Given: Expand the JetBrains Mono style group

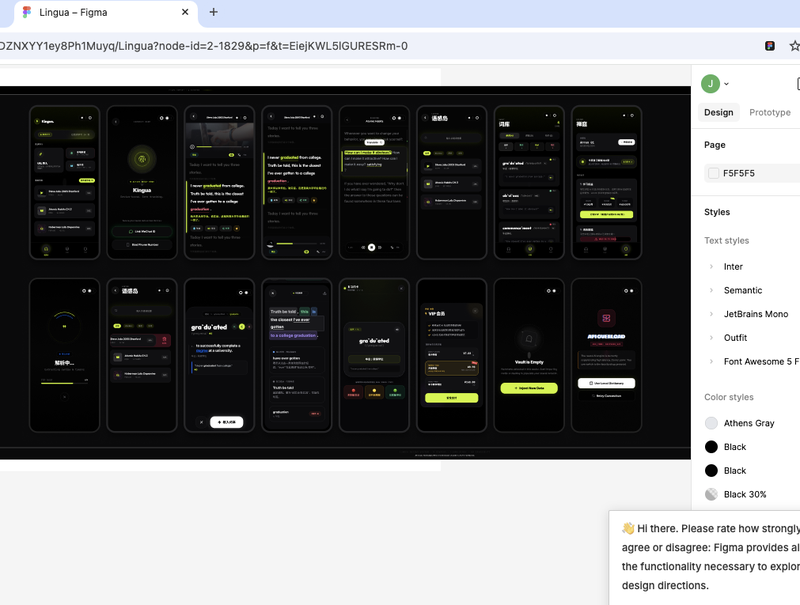Looking at the screenshot, I should tap(711, 314).
